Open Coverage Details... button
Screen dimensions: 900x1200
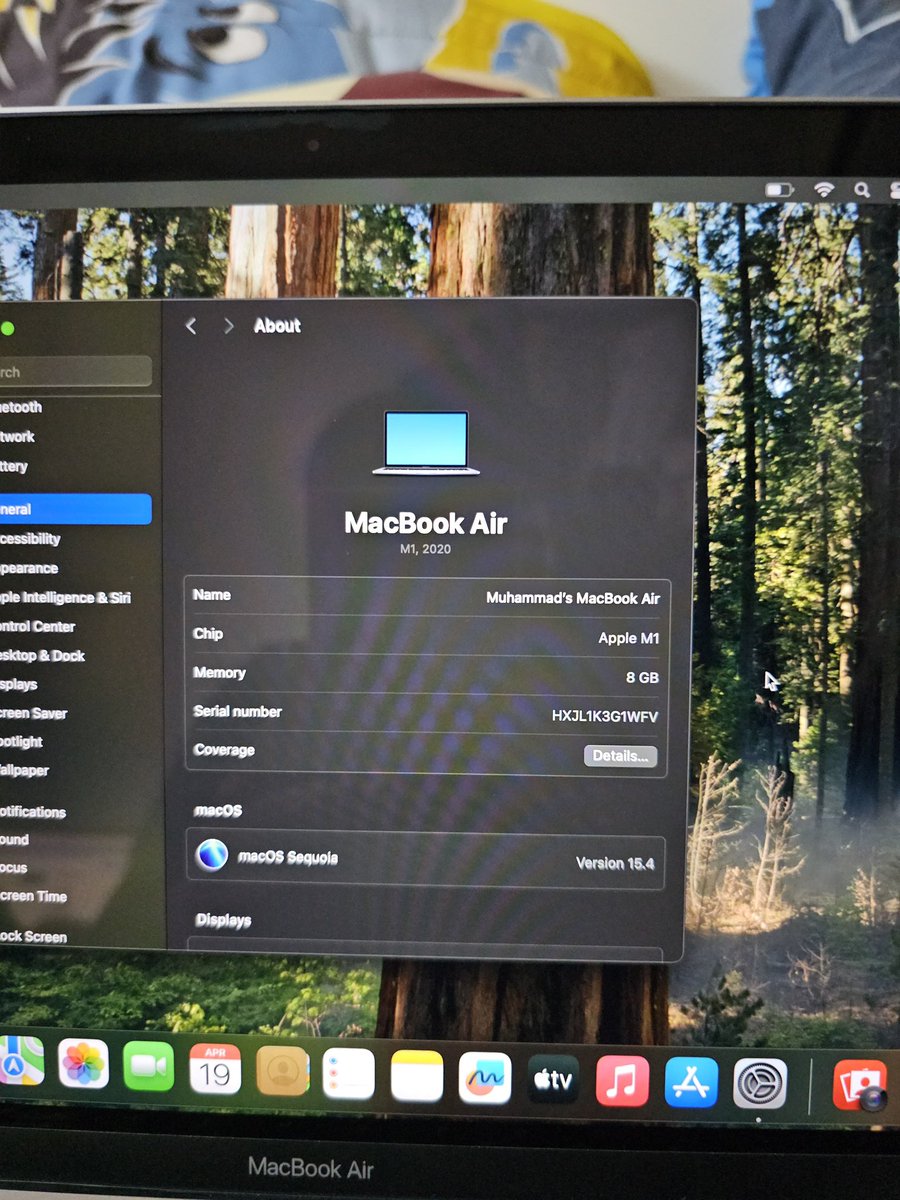coord(620,756)
